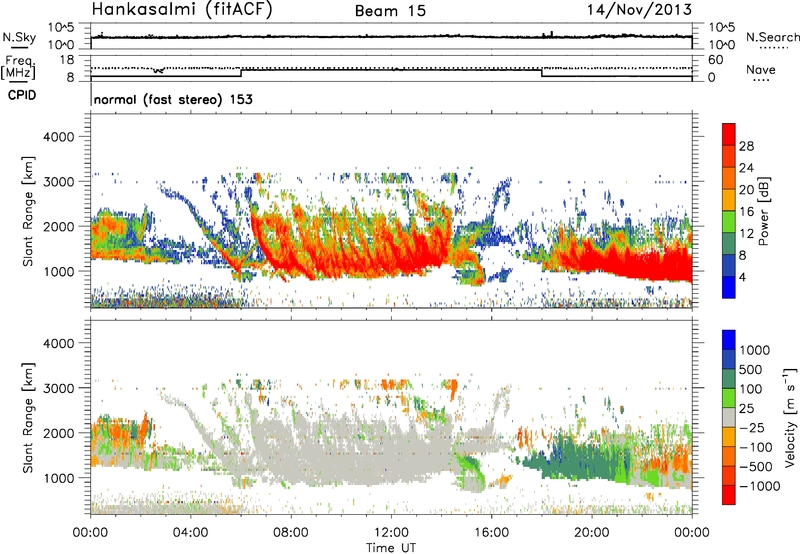Click the '4000' tick in power panel
Screen dimensions: 800x554
click(x=58, y=137)
